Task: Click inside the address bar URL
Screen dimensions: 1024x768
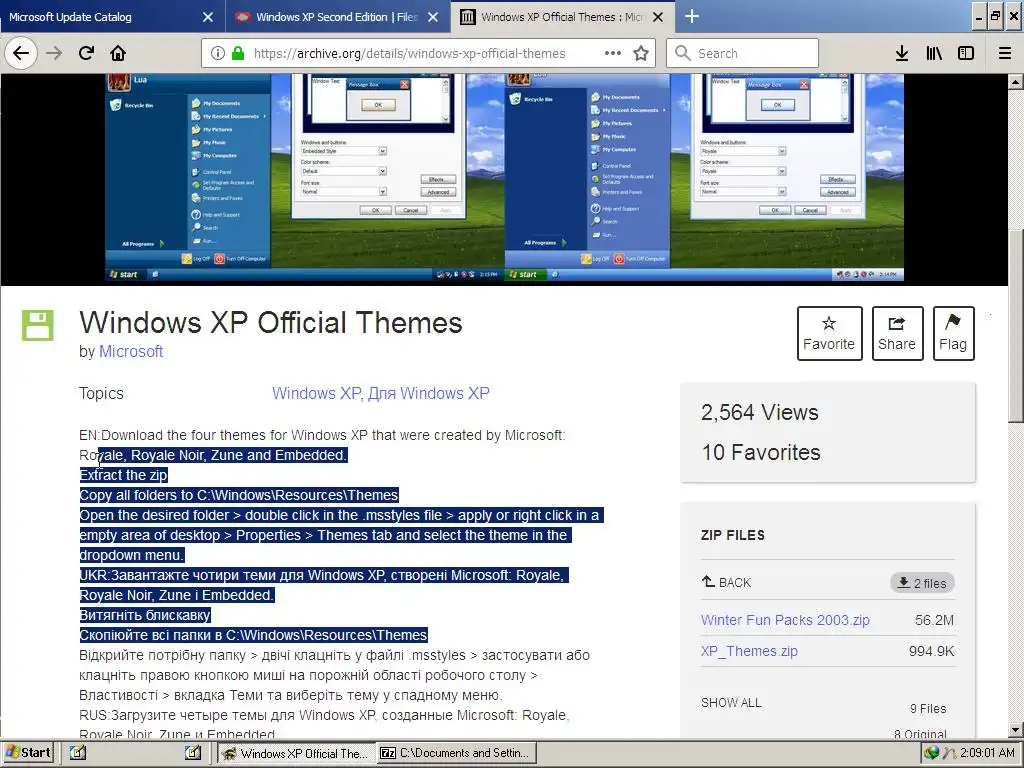Action: [409, 54]
